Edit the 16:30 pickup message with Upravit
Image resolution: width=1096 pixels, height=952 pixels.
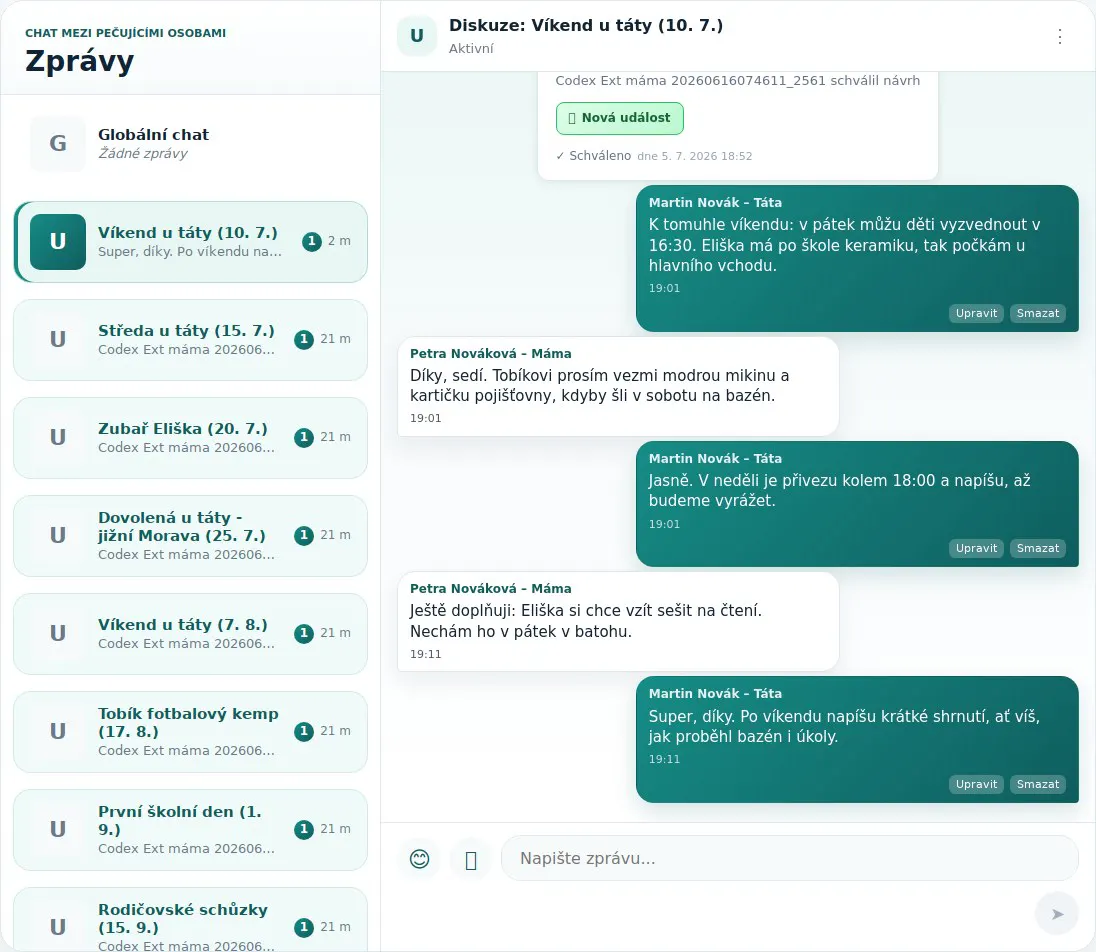(976, 313)
